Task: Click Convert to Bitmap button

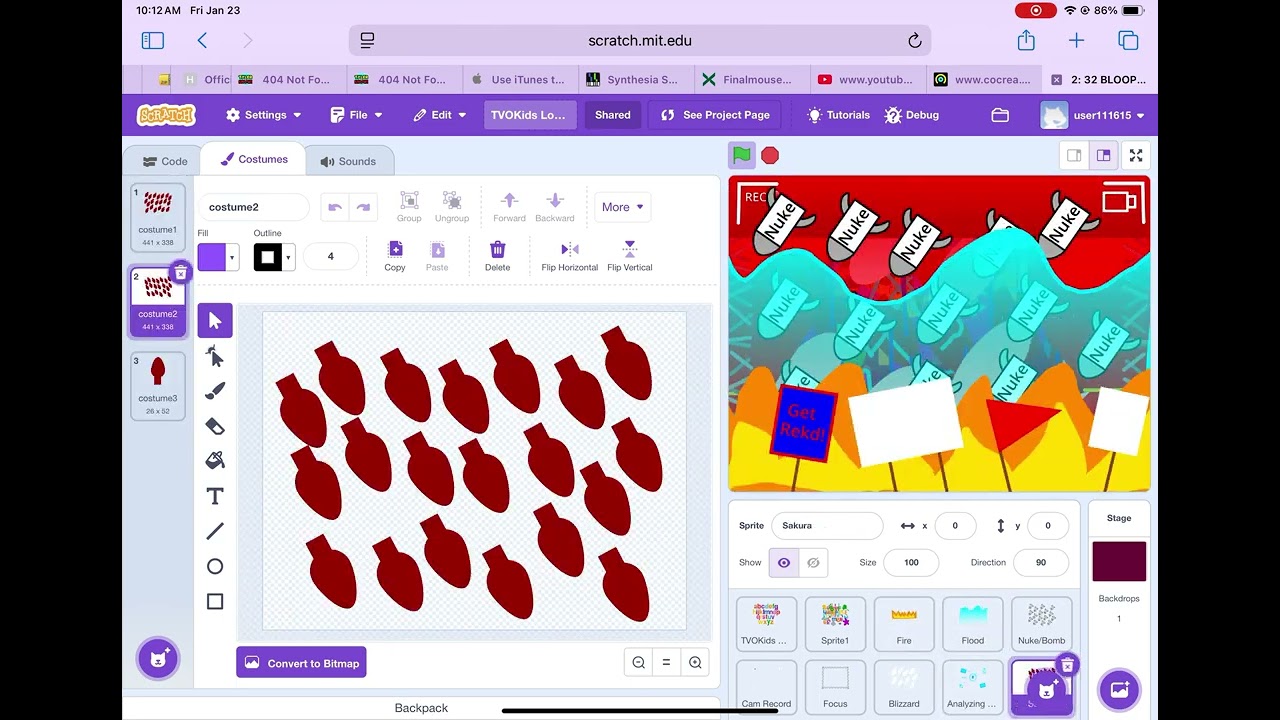Action: pyautogui.click(x=301, y=663)
